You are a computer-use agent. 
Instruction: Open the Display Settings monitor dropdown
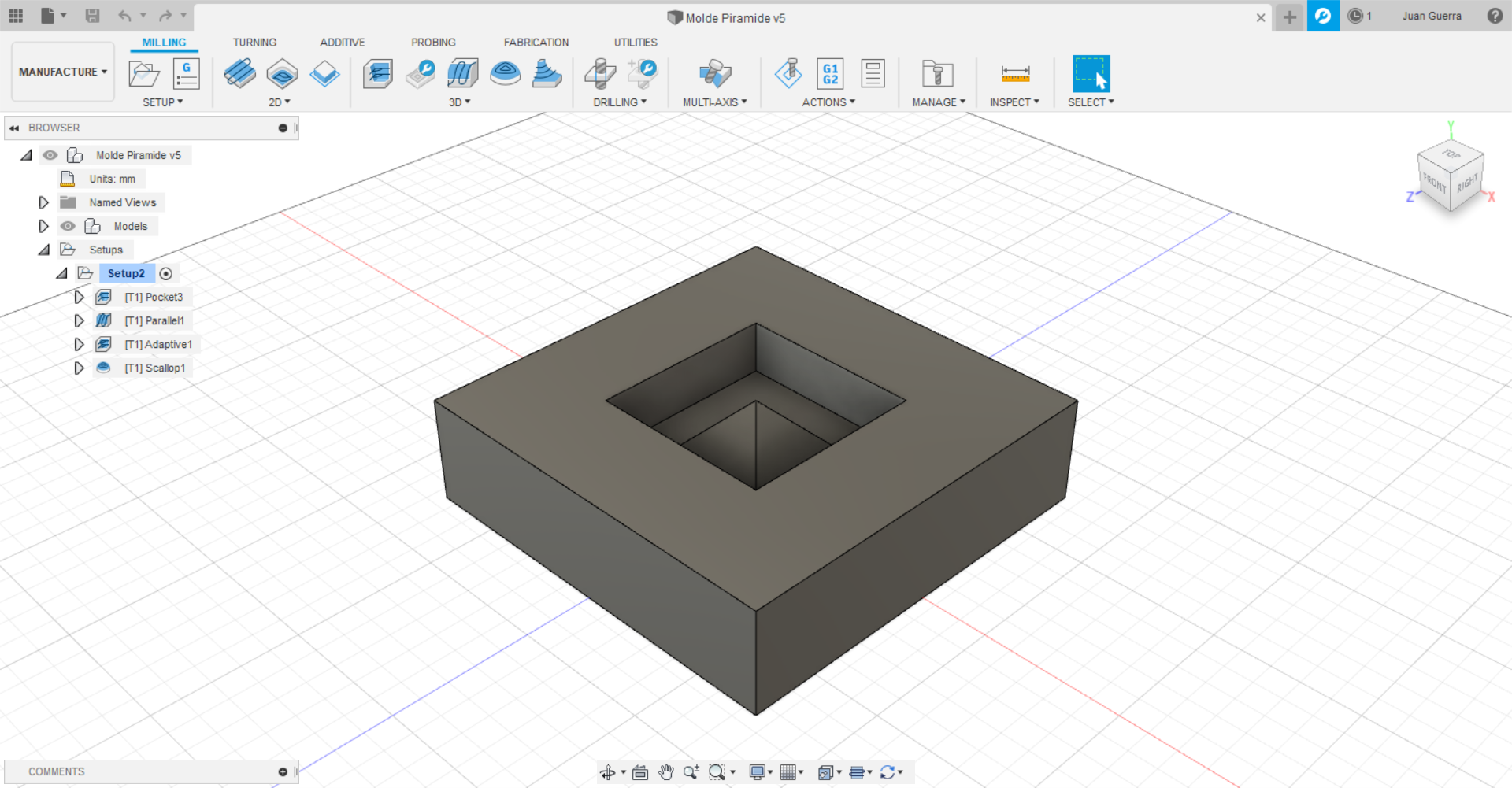pos(760,772)
